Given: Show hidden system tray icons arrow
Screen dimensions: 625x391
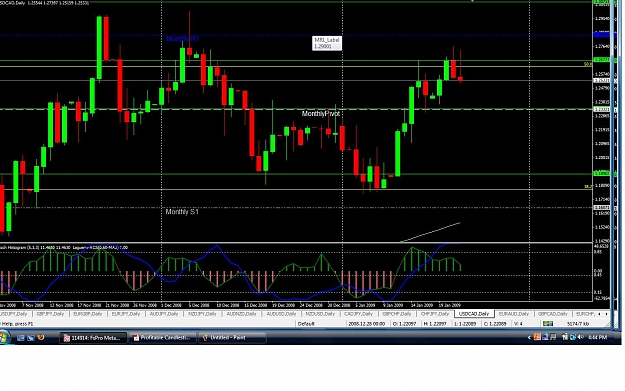Looking at the screenshot, I should [x=529, y=338].
